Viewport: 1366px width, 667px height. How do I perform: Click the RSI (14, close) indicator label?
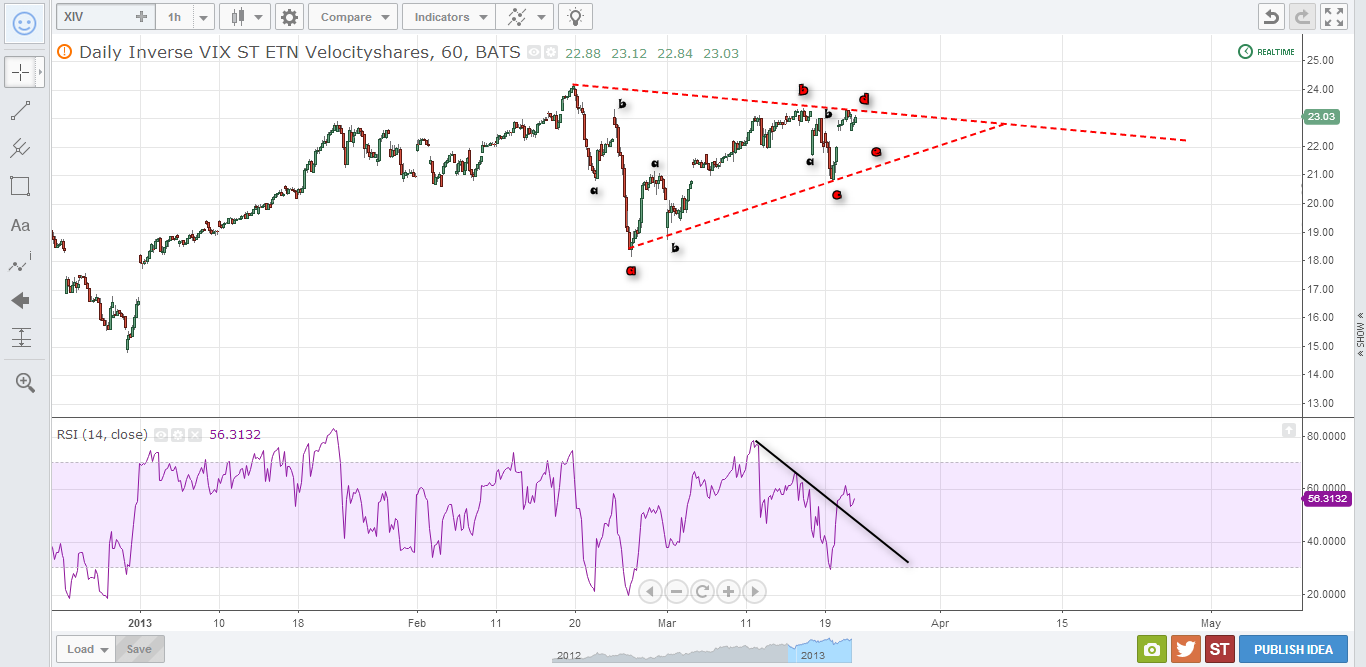(103, 435)
